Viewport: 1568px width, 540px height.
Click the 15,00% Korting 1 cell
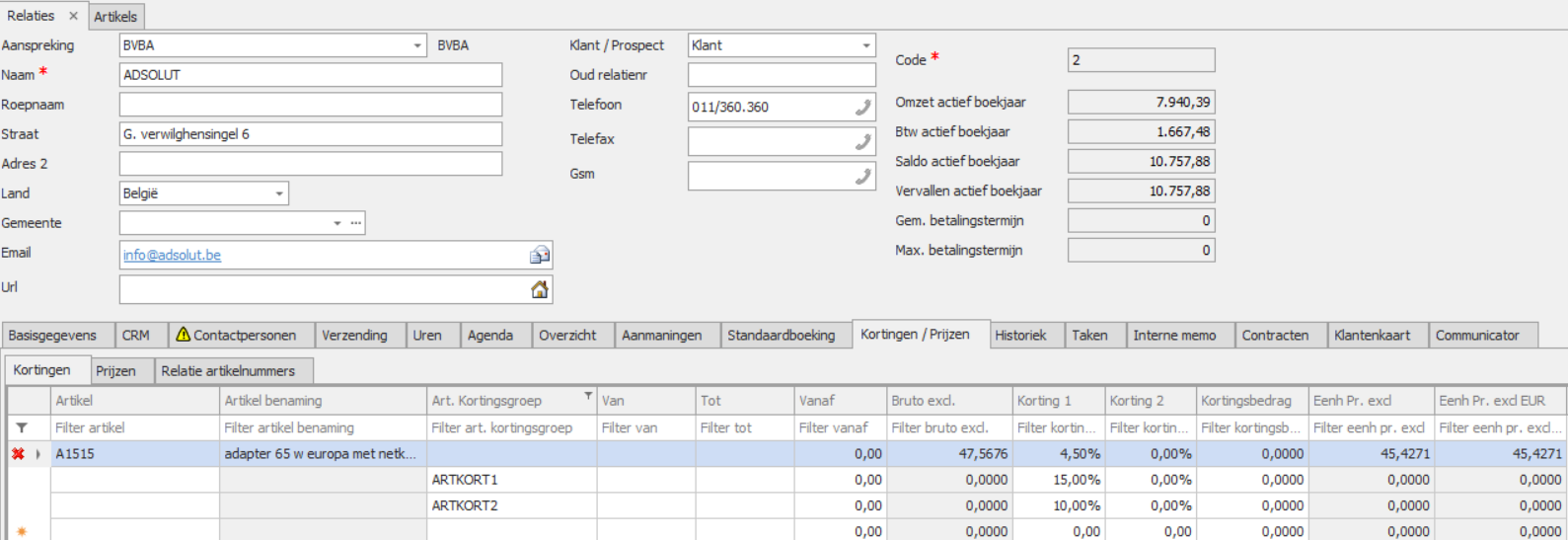click(1059, 480)
